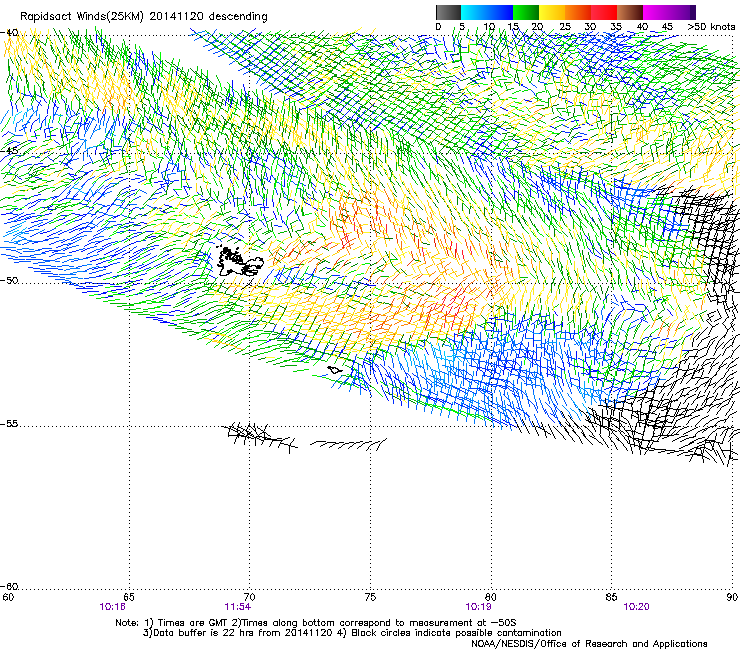This screenshot has width=740, height=650.
Task: Click the purple '11:54' pass time
Action: pos(237,607)
